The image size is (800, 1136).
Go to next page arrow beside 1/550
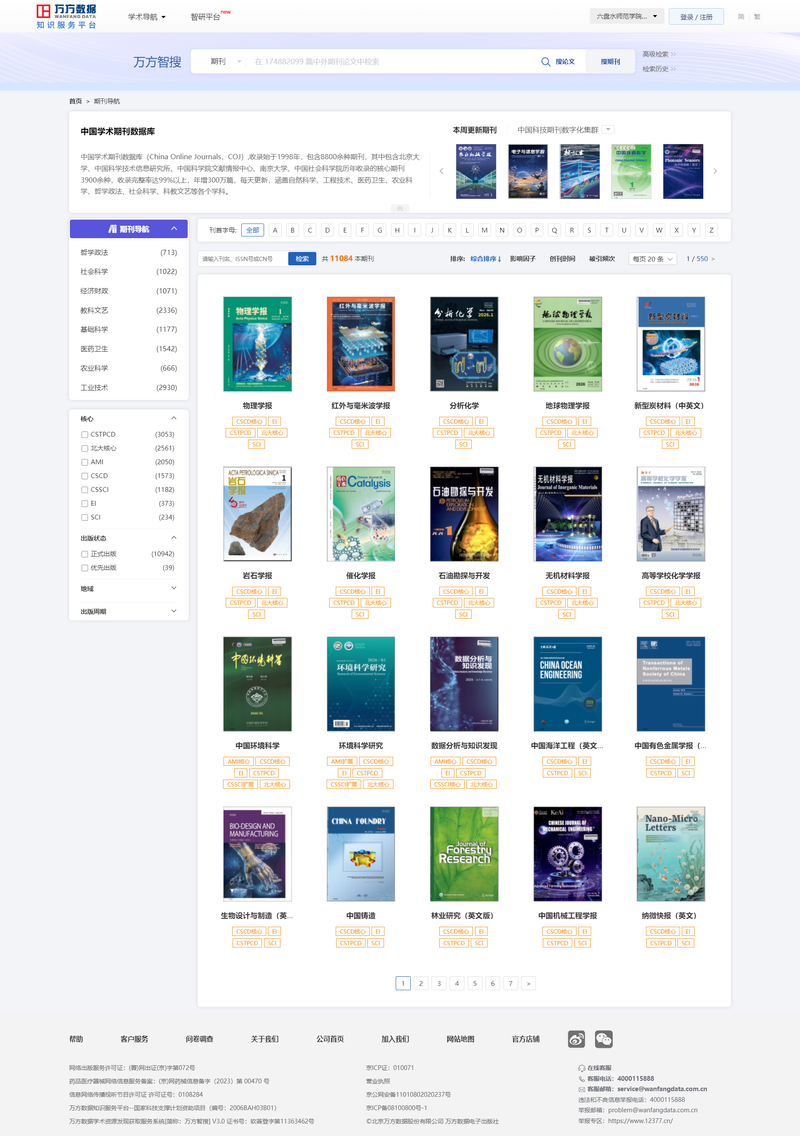tap(713, 259)
